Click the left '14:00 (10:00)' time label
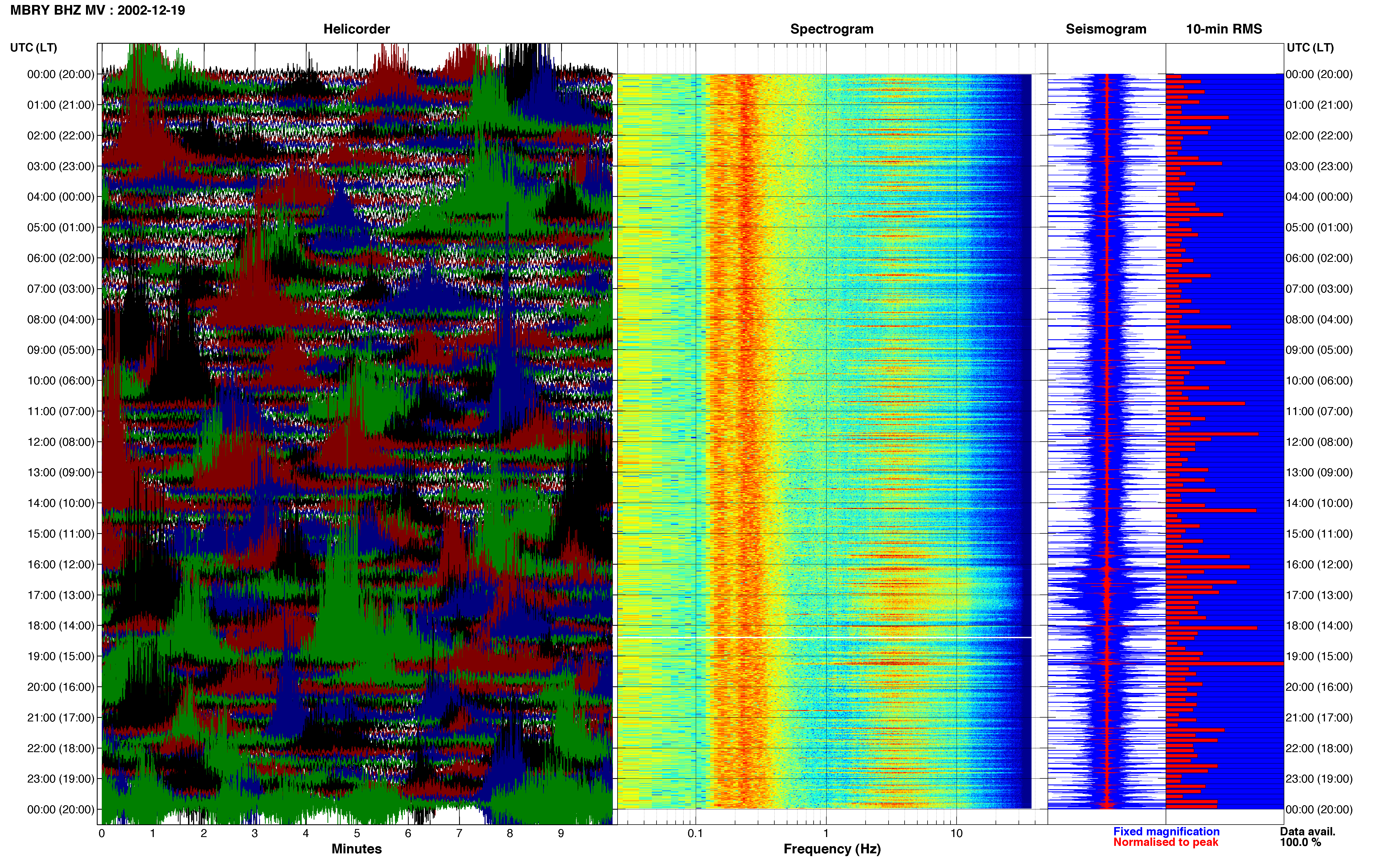 [x=61, y=504]
